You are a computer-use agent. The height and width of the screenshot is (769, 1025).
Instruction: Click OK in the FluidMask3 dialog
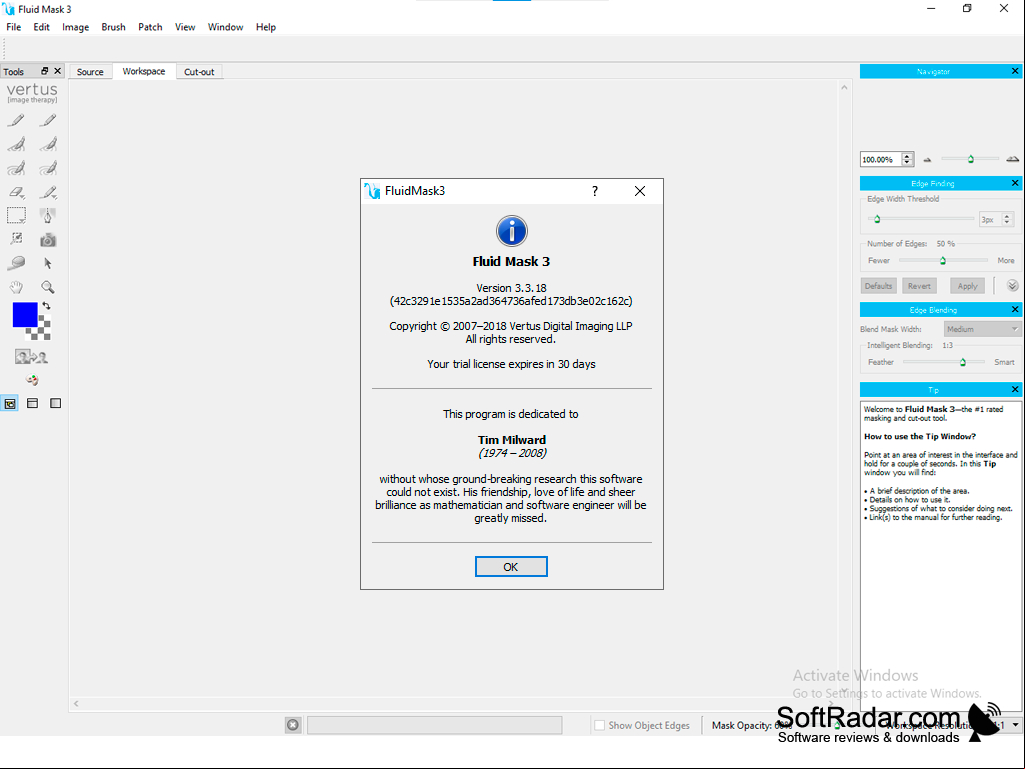[x=511, y=567]
